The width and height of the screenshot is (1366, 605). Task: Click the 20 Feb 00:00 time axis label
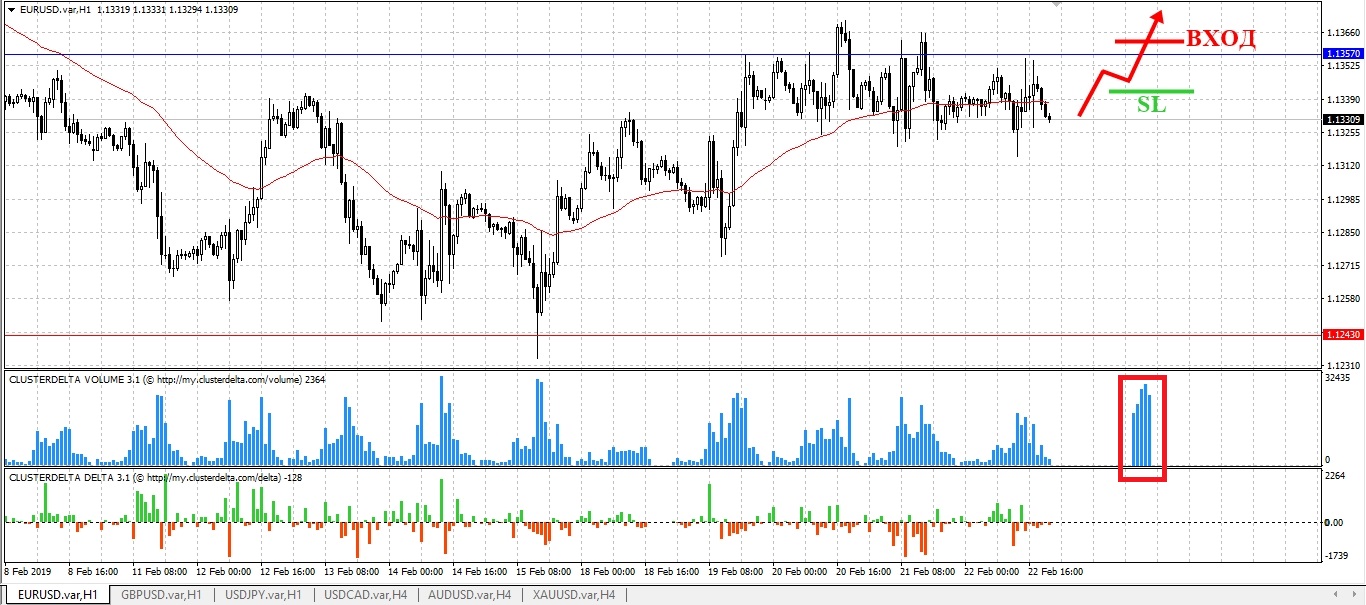(x=798, y=571)
